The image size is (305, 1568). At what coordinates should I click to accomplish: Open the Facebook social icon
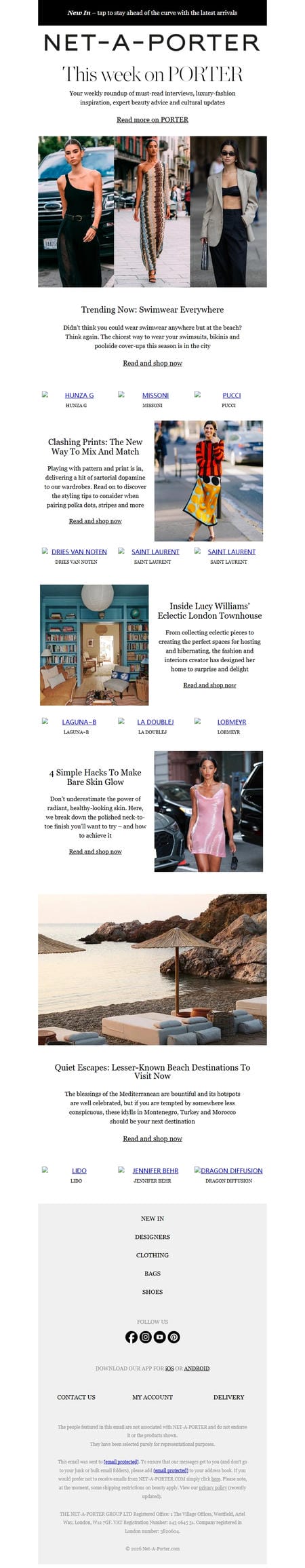131,1337
